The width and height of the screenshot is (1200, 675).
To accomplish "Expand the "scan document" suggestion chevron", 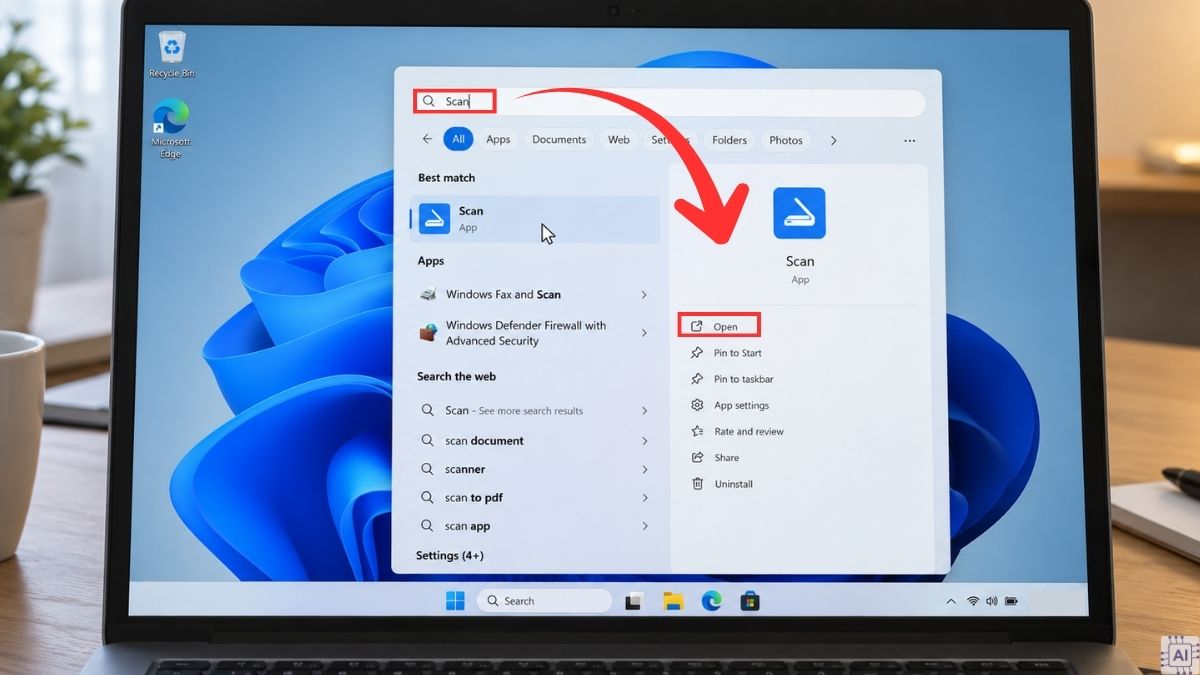I will click(x=644, y=441).
